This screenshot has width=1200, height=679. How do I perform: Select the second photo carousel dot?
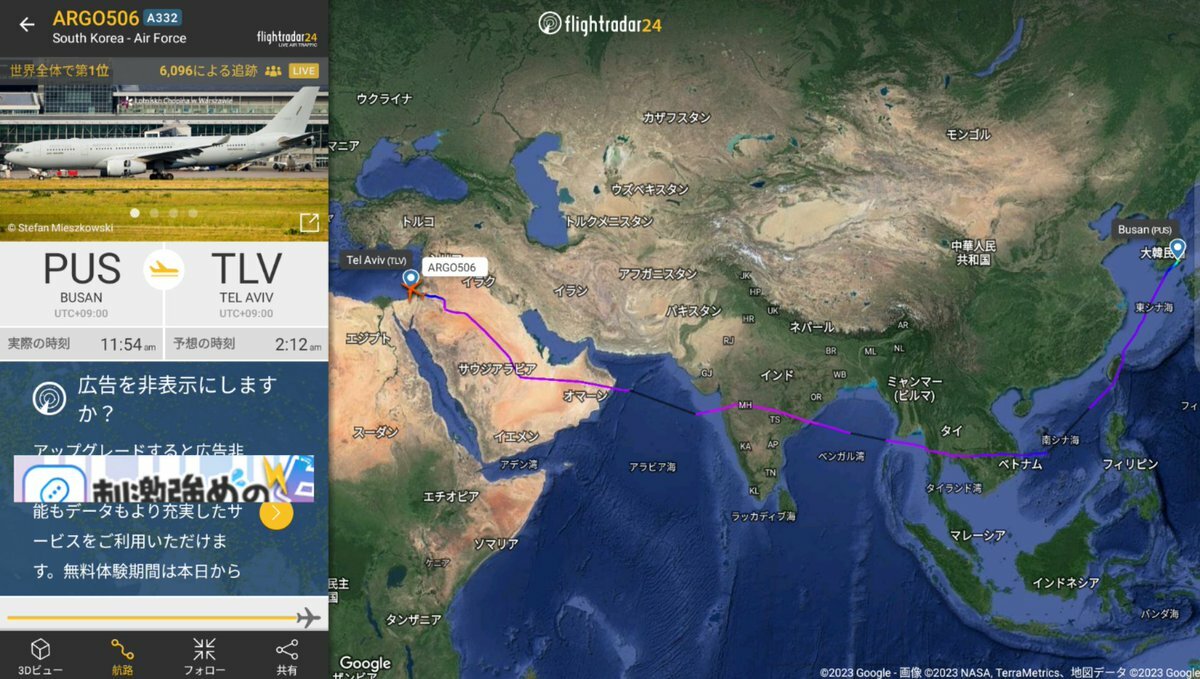[154, 213]
